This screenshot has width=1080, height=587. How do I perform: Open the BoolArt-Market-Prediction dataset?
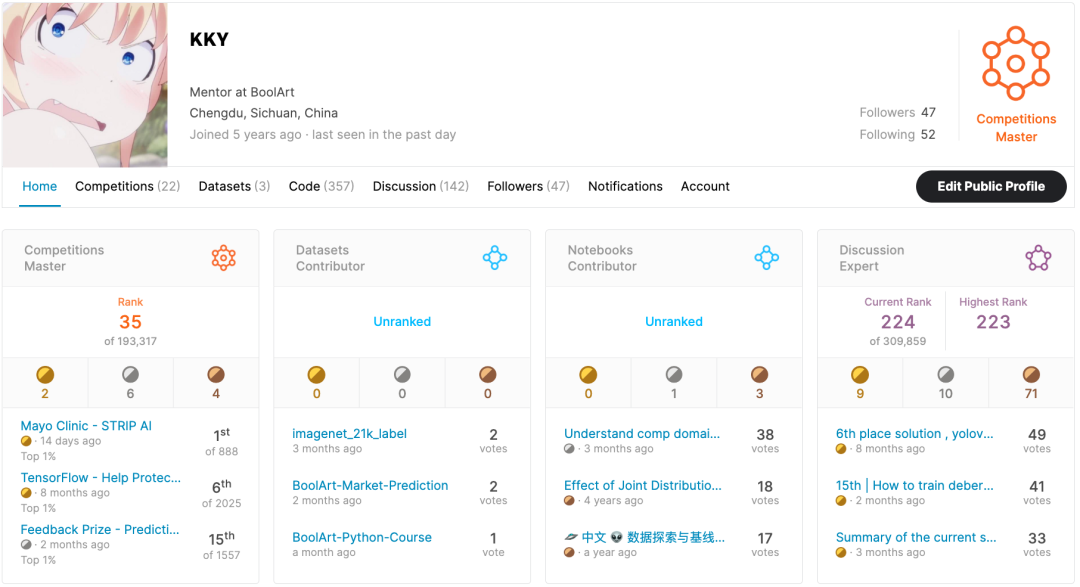pos(370,485)
